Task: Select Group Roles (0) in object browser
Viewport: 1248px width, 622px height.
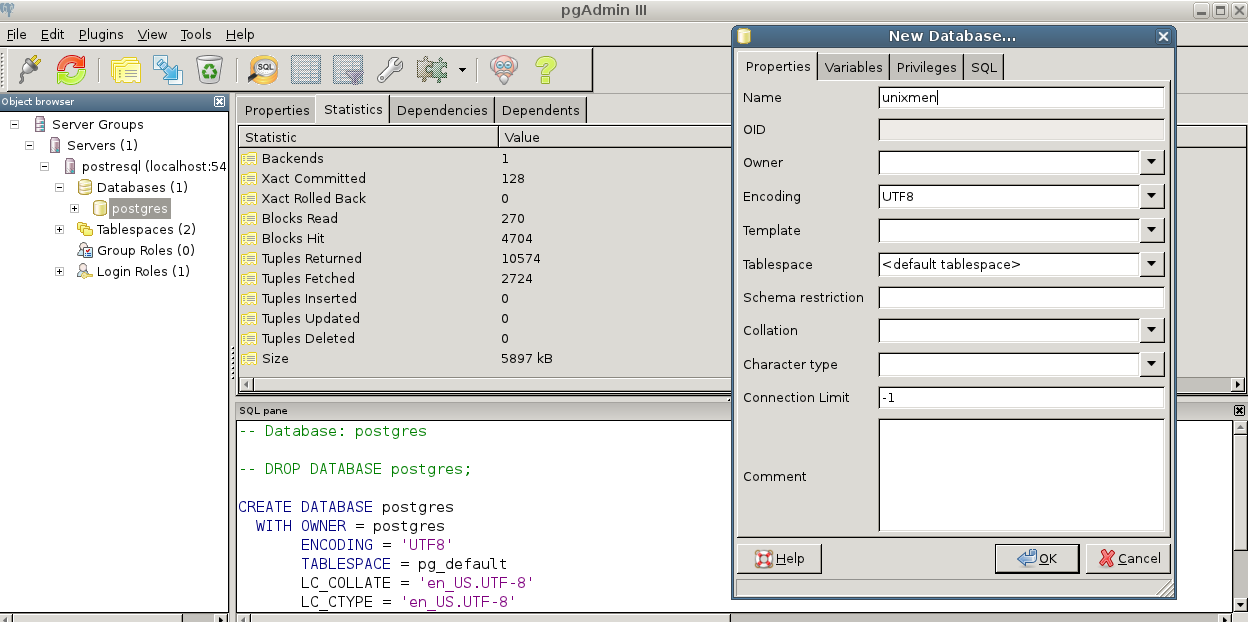Action: (145, 250)
